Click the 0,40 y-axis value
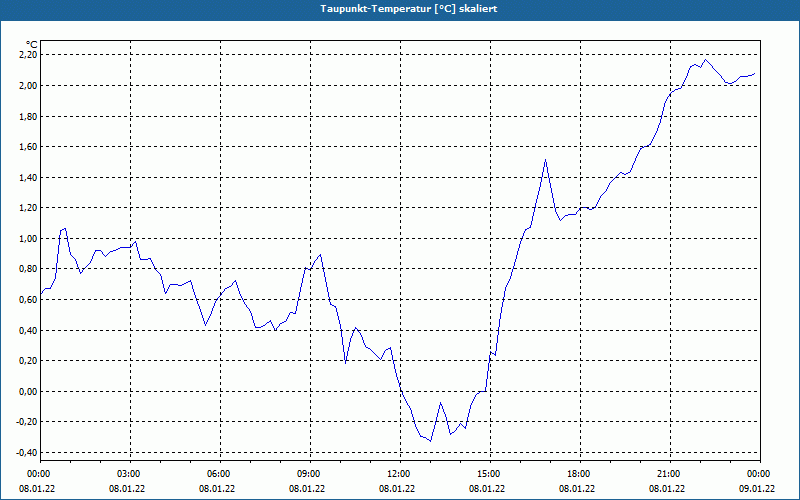This screenshot has width=800, height=500. (29, 330)
